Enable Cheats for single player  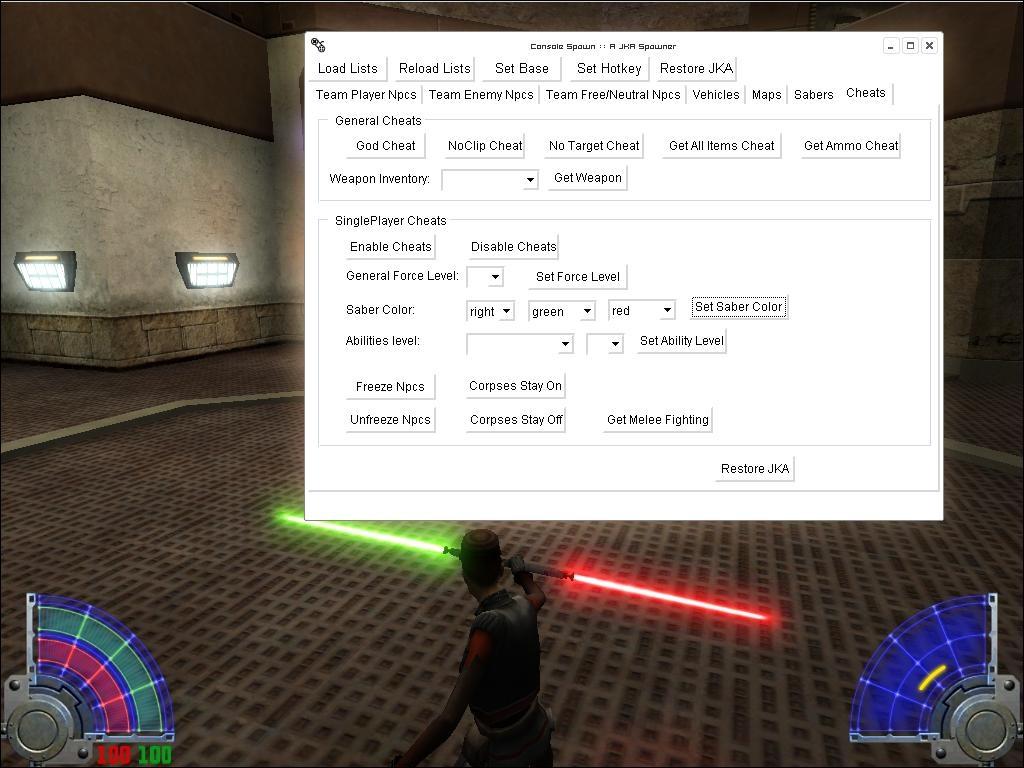click(x=391, y=247)
